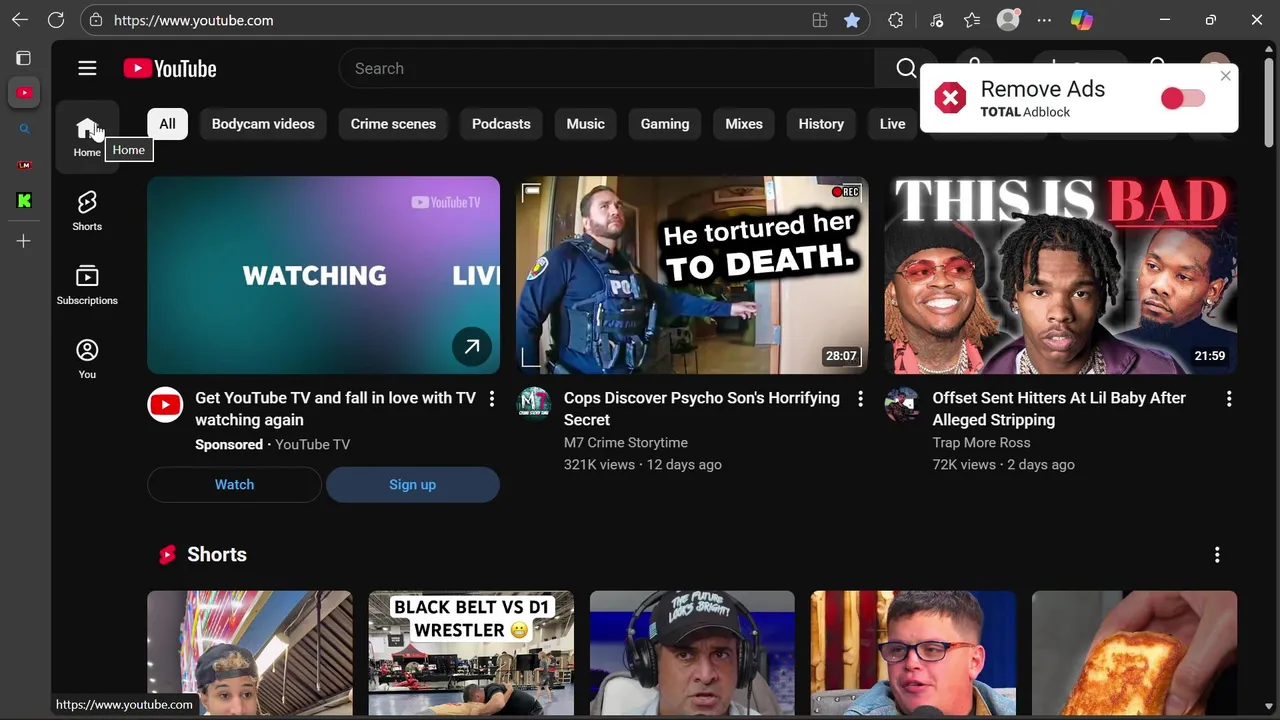The height and width of the screenshot is (720, 1280).
Task: Open the Trap More Ross channel name
Action: pos(981,442)
